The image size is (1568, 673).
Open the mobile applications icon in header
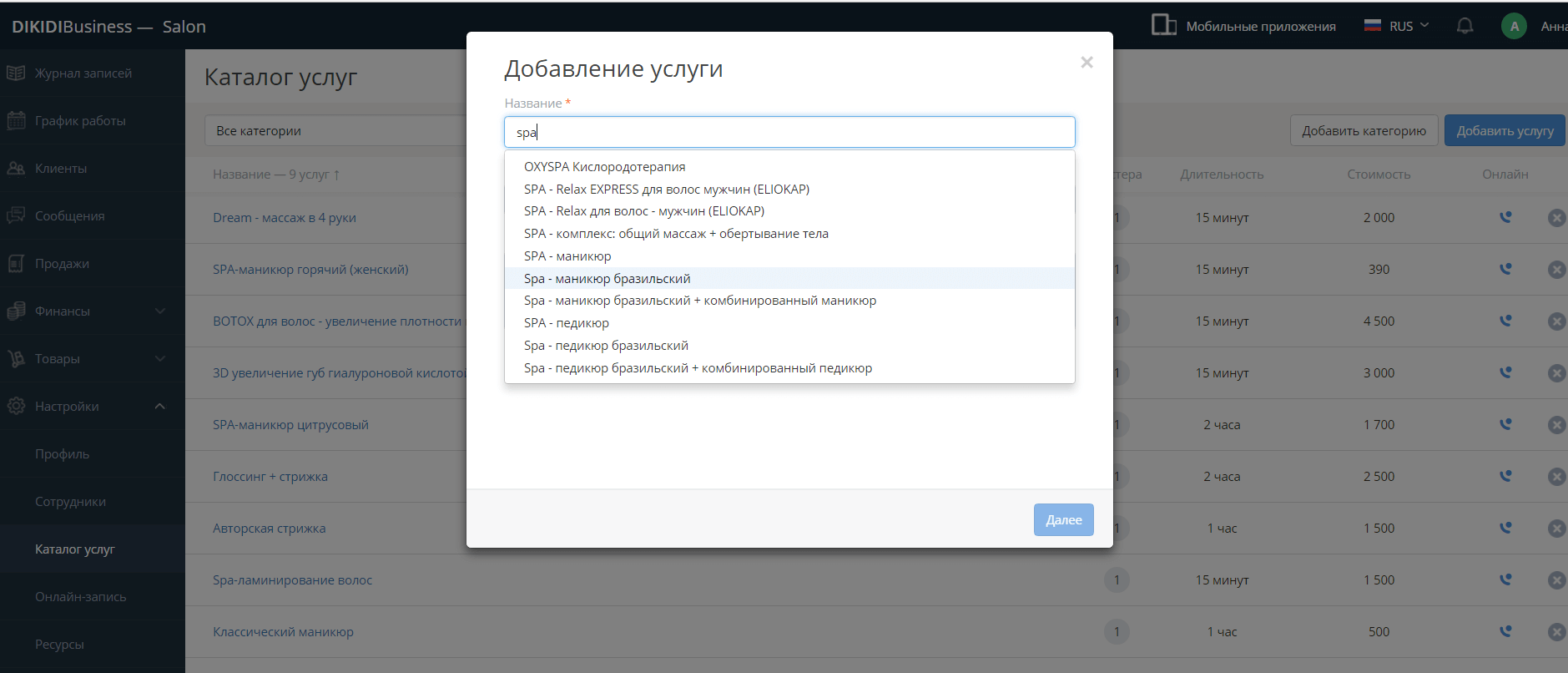click(x=1163, y=25)
